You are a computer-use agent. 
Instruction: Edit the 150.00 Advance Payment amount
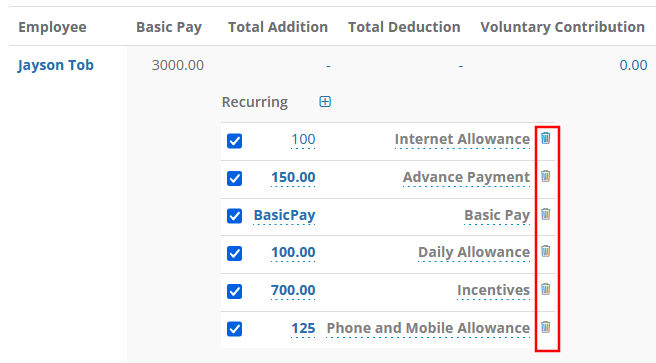pos(293,177)
